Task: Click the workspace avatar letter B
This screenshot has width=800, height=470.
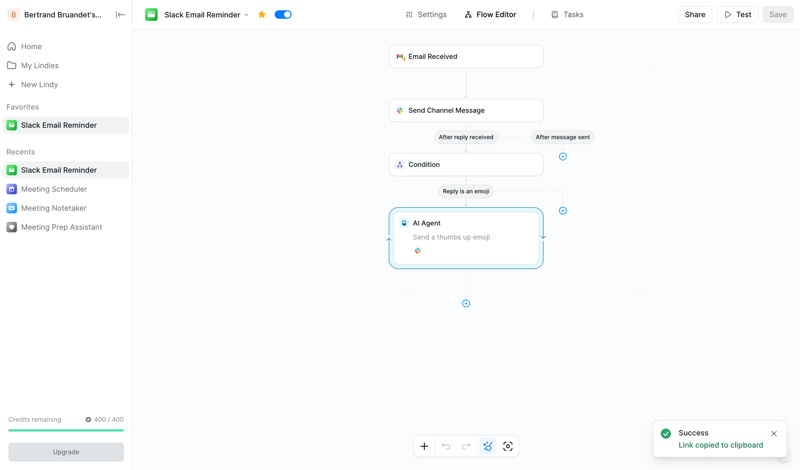Action: (x=14, y=15)
